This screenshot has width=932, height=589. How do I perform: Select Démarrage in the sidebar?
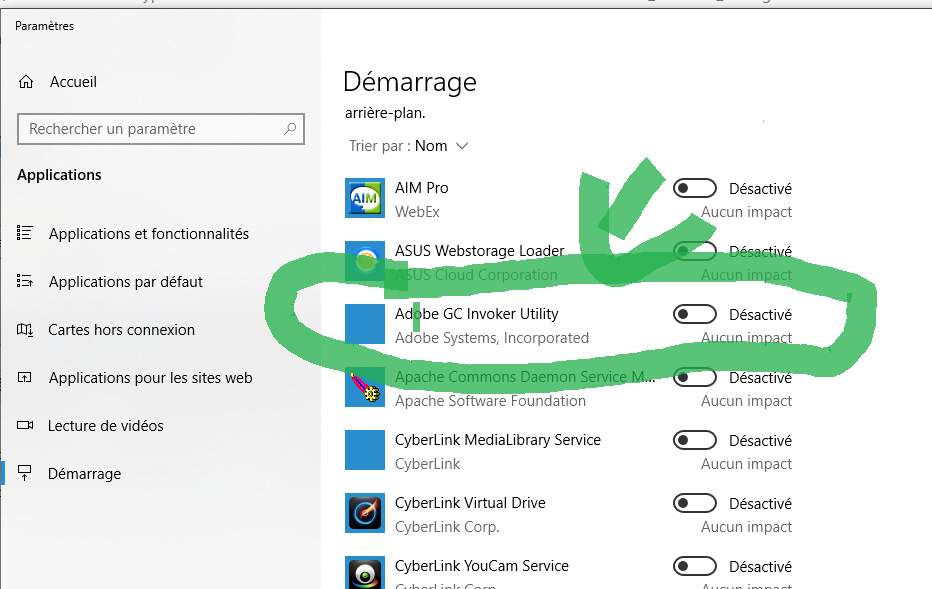point(84,474)
